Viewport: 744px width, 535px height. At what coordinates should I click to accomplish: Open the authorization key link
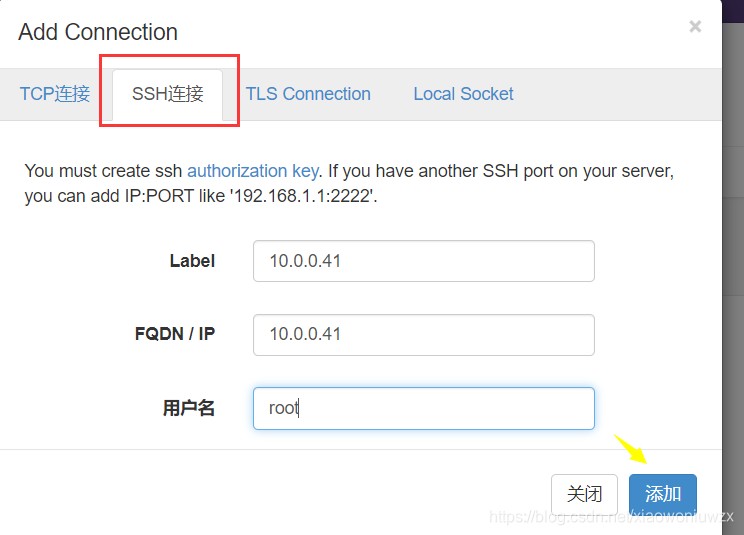click(253, 171)
